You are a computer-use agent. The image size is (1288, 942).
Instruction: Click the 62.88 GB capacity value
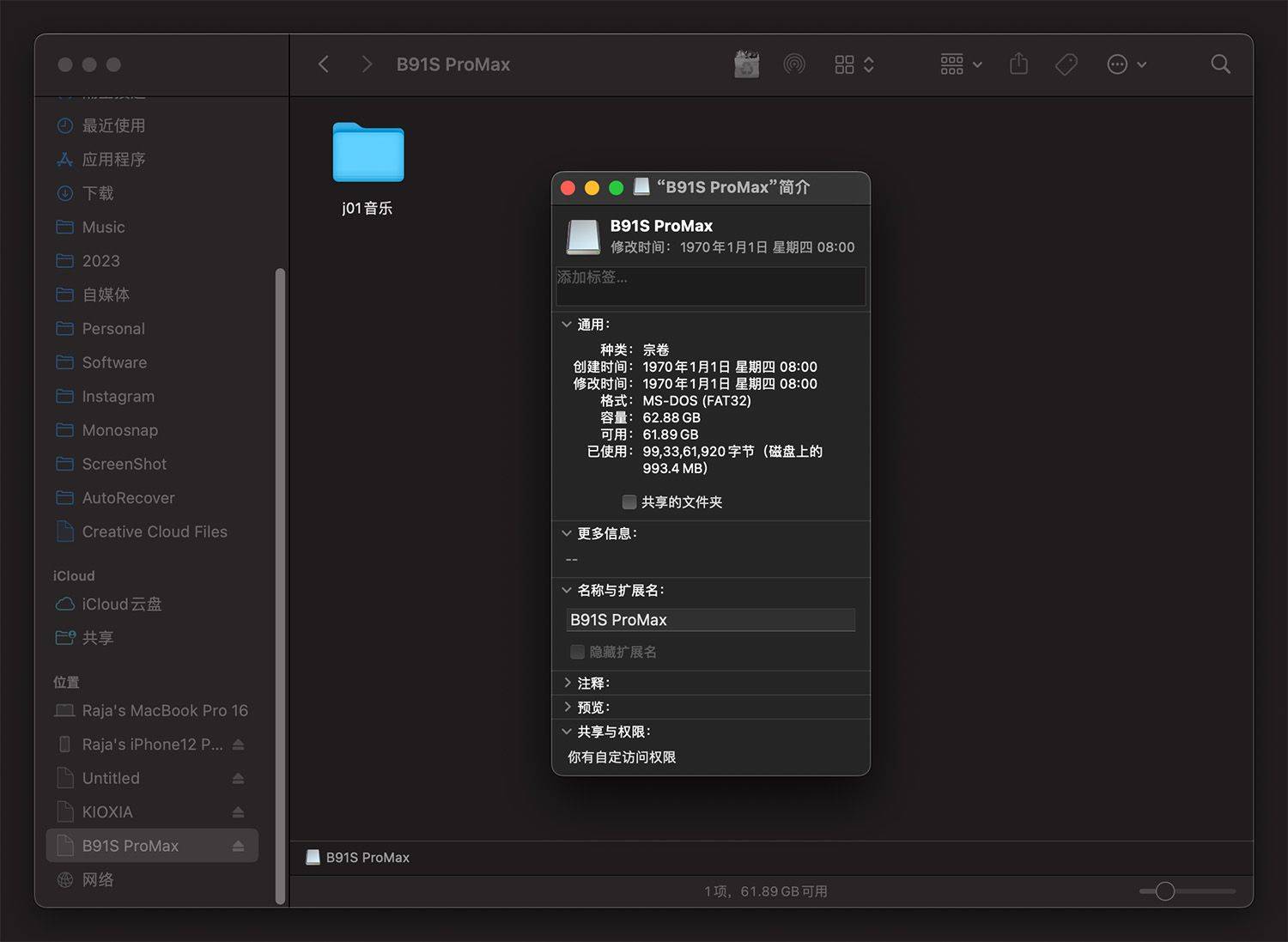pyautogui.click(x=671, y=417)
